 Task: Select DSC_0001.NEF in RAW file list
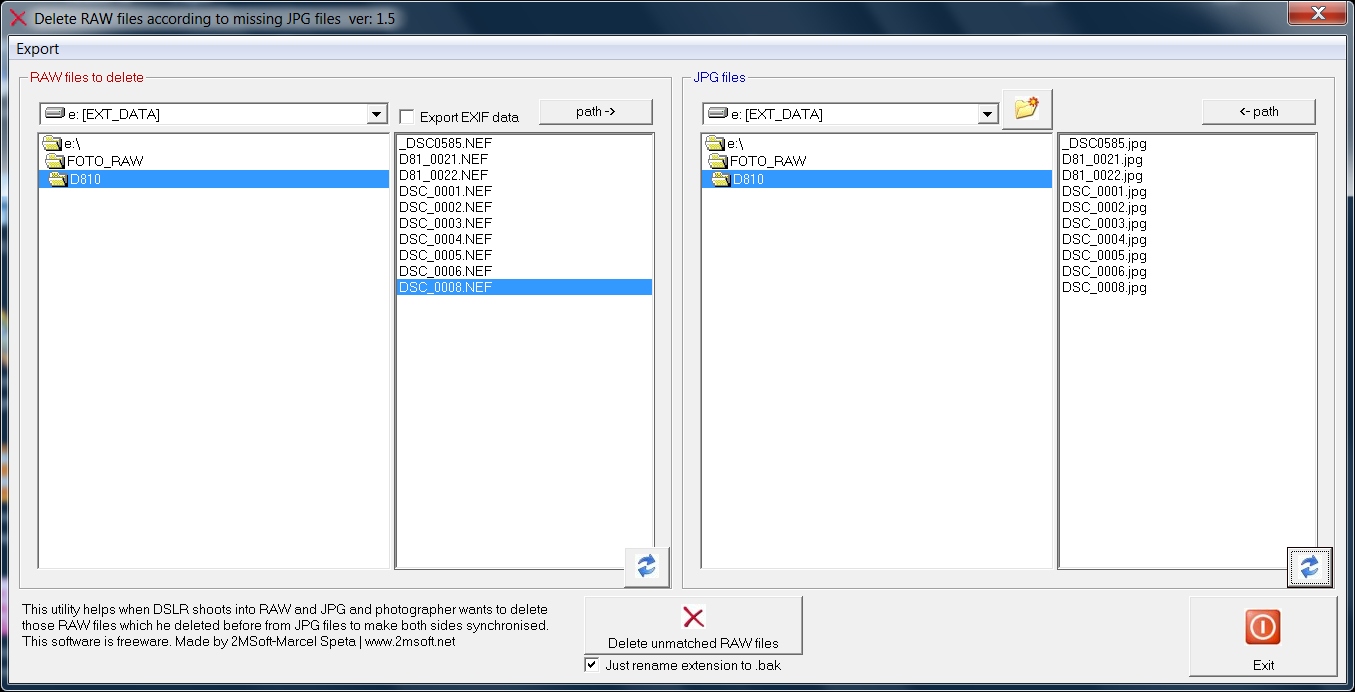(x=525, y=191)
